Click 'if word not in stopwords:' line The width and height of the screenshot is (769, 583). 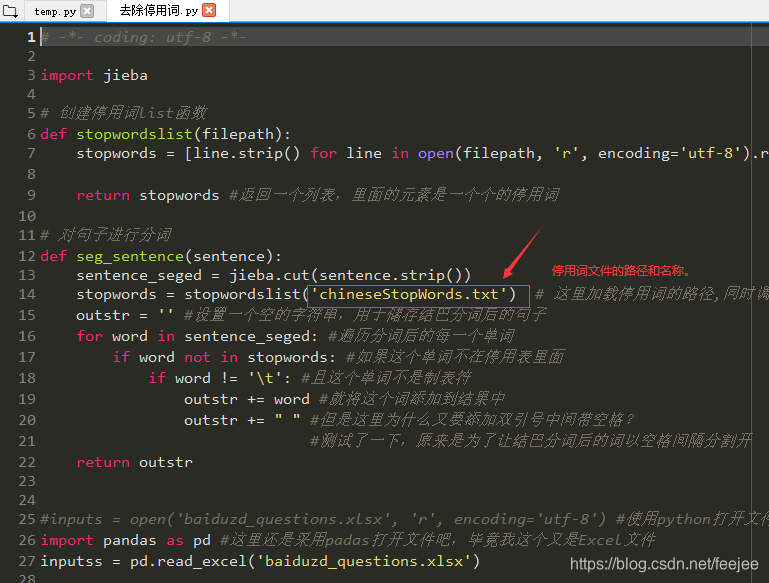click(224, 357)
